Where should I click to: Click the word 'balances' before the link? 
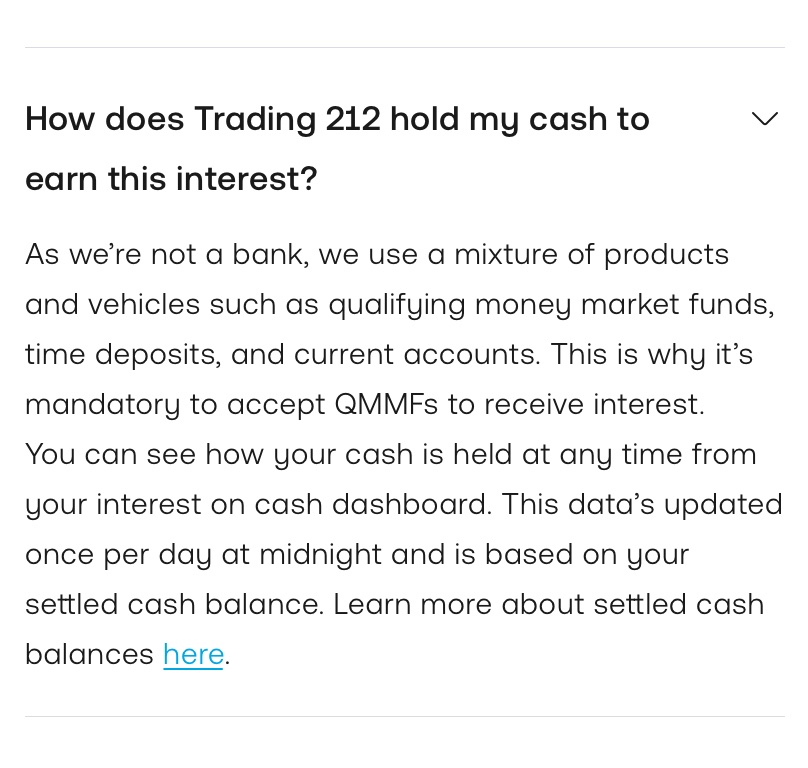click(89, 655)
